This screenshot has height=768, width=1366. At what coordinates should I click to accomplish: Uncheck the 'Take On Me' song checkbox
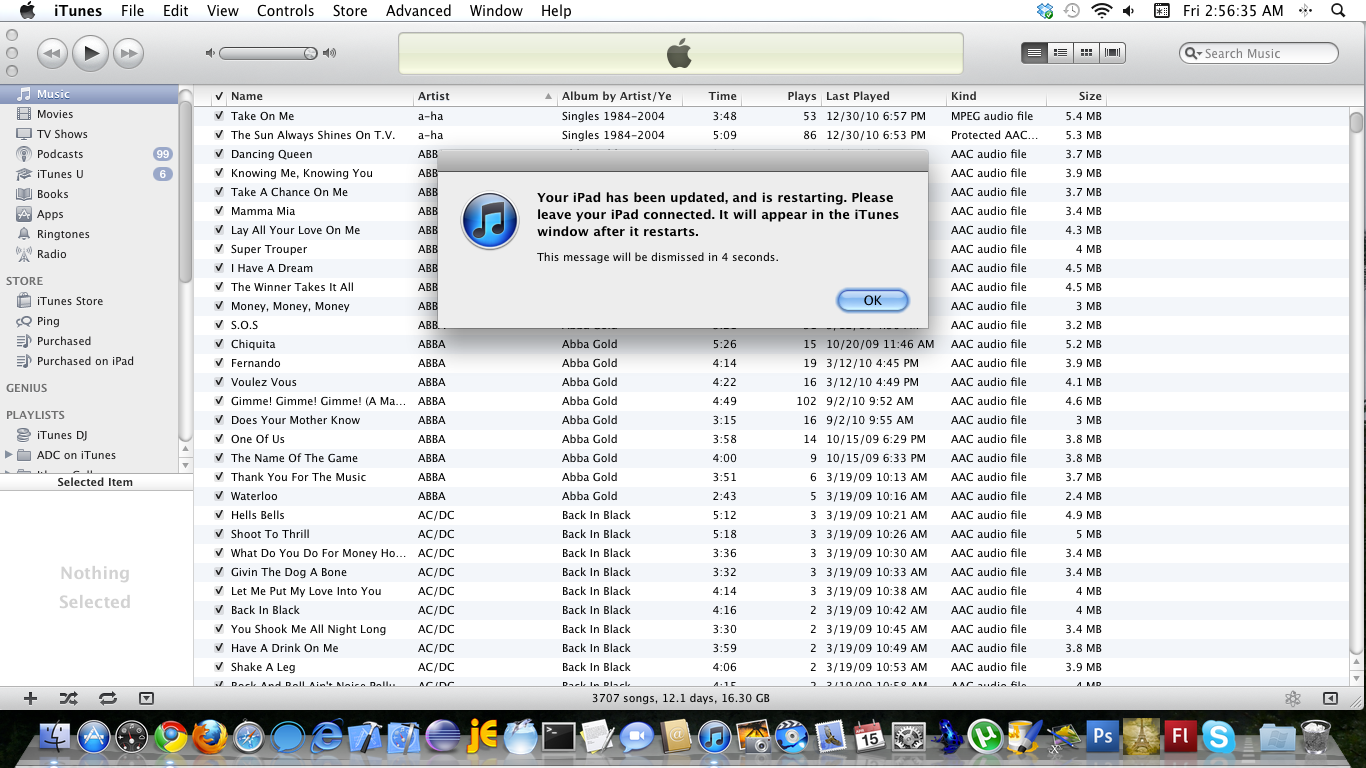coord(219,116)
